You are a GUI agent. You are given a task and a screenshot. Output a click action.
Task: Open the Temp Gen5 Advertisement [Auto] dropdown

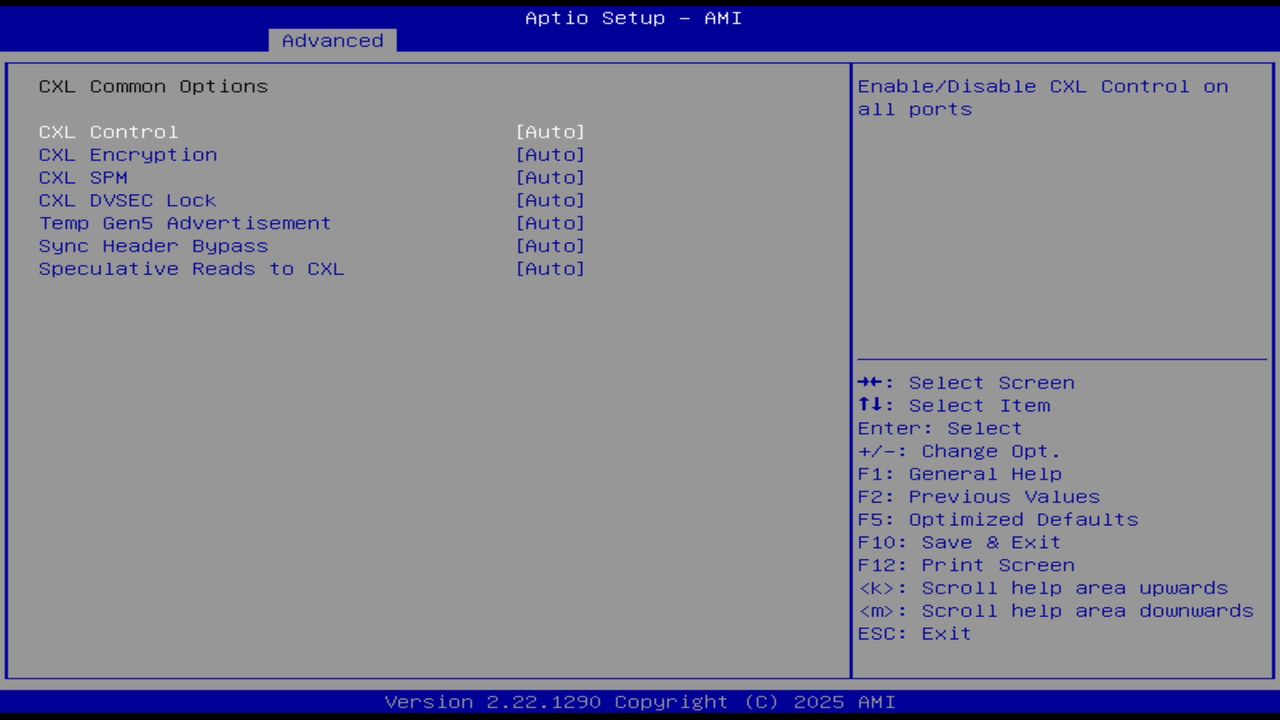pos(550,222)
